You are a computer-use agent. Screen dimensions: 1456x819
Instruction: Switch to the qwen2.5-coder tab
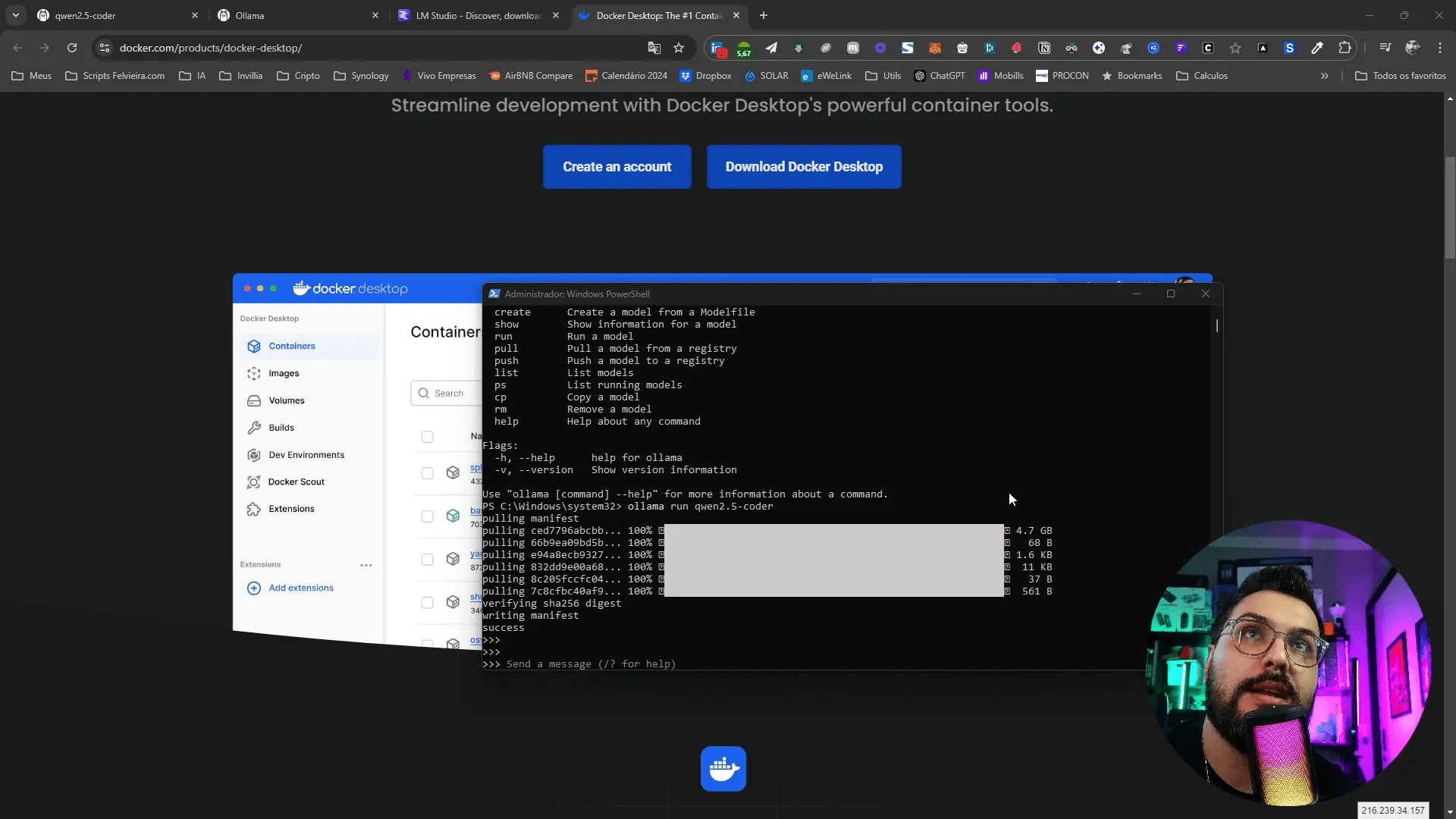pos(118,15)
